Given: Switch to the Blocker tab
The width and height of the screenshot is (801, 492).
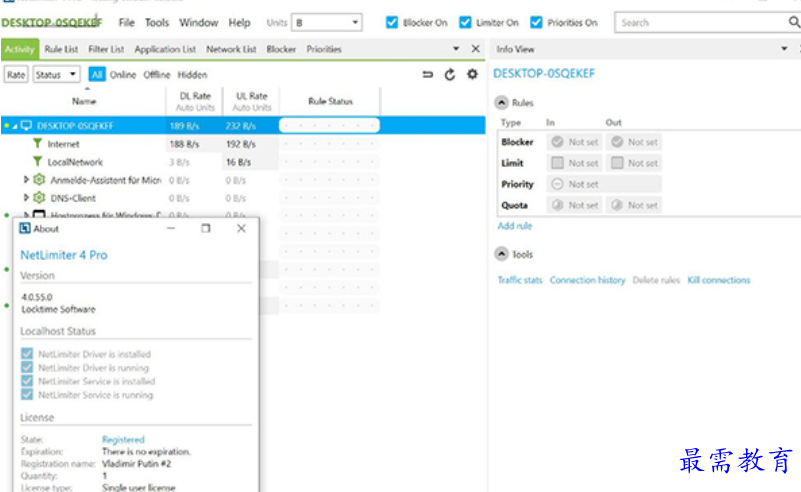Looking at the screenshot, I should 281,49.
